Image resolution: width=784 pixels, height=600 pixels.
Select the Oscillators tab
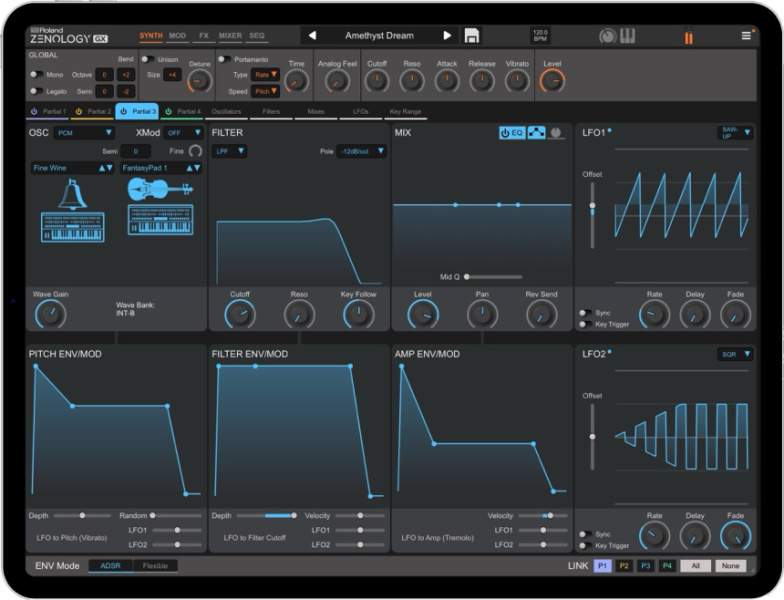226,112
